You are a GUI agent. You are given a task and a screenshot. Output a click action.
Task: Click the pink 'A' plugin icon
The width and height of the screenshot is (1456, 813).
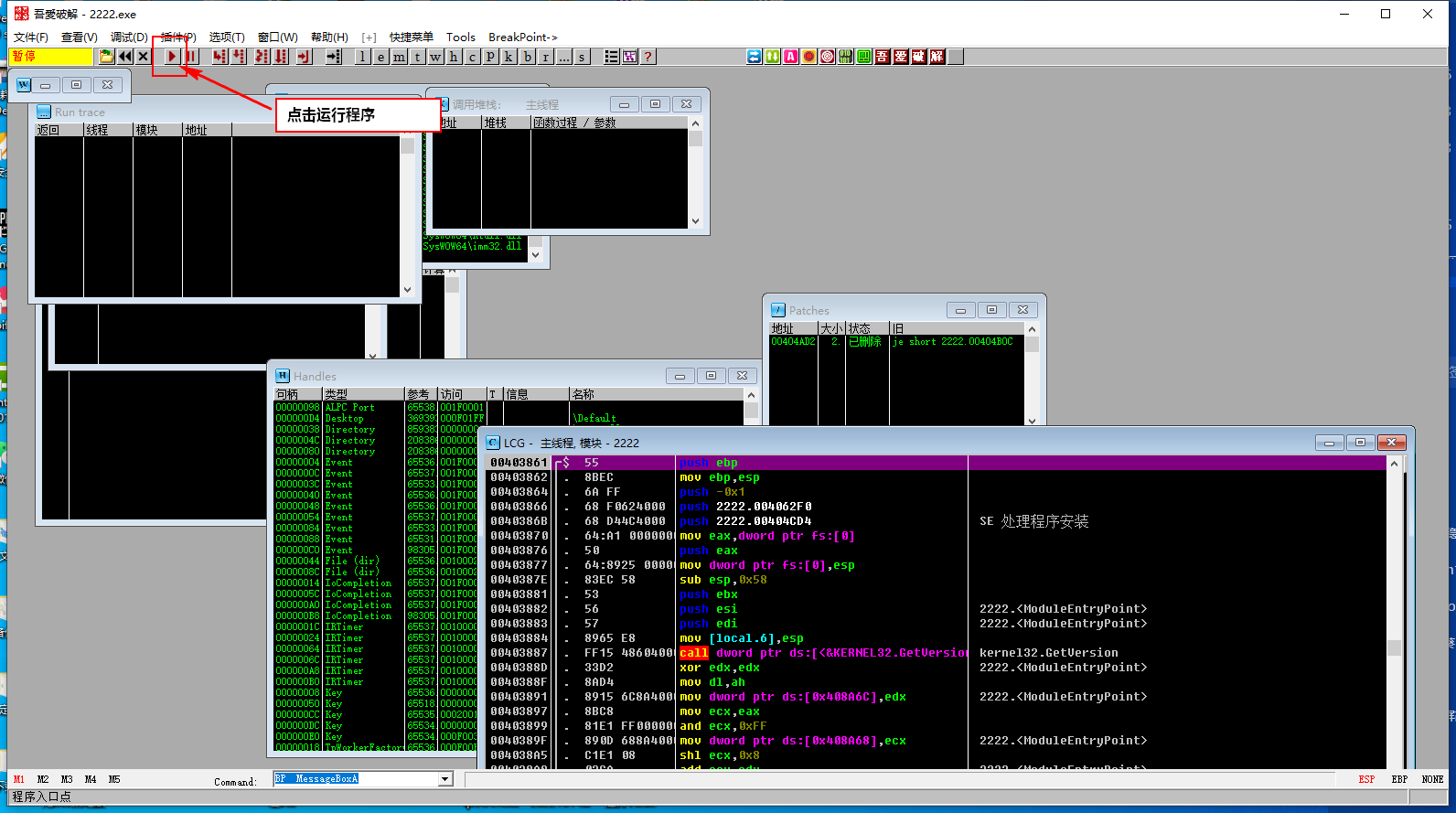[x=791, y=57]
